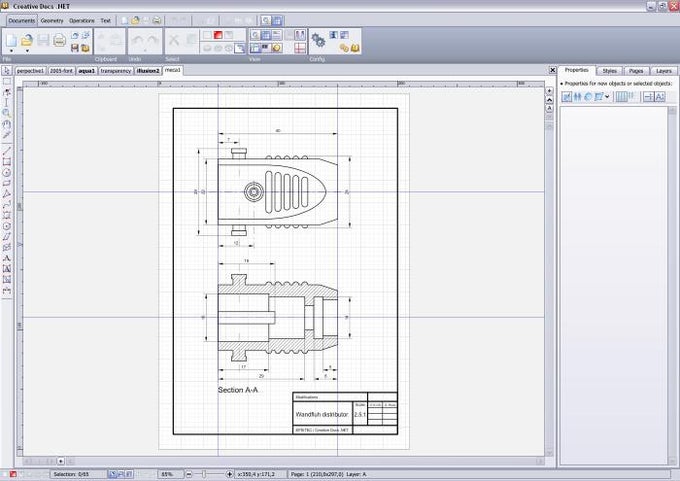Switch to the 2005-font document tab
The width and height of the screenshot is (680, 481).
(61, 71)
